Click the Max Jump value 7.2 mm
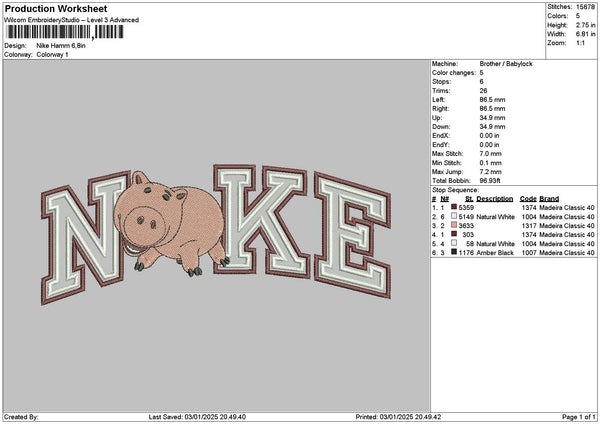Viewport: 600px width, 424px height. (x=490, y=172)
